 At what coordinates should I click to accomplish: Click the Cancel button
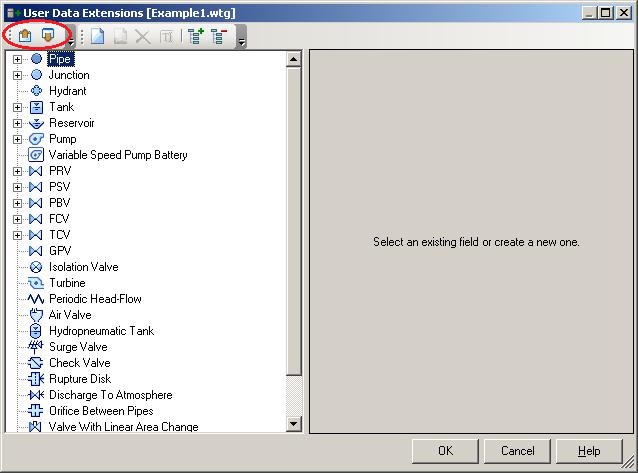(517, 451)
